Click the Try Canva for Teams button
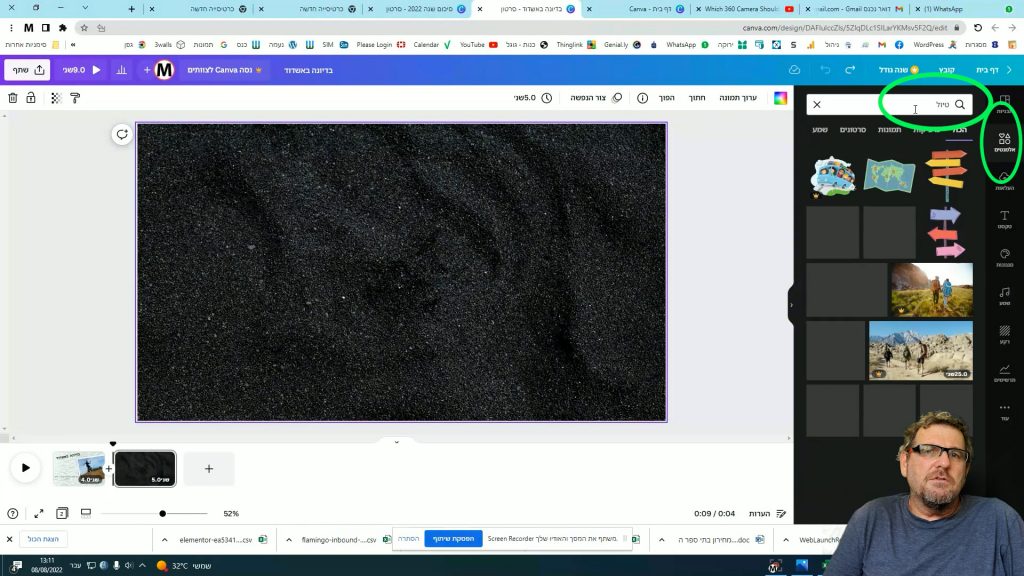The image size is (1024, 576). tap(225, 70)
